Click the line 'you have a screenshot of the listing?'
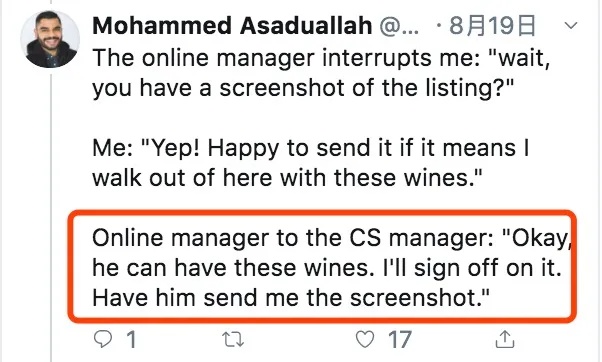Screen dimensions: 602x362 [303, 88]
